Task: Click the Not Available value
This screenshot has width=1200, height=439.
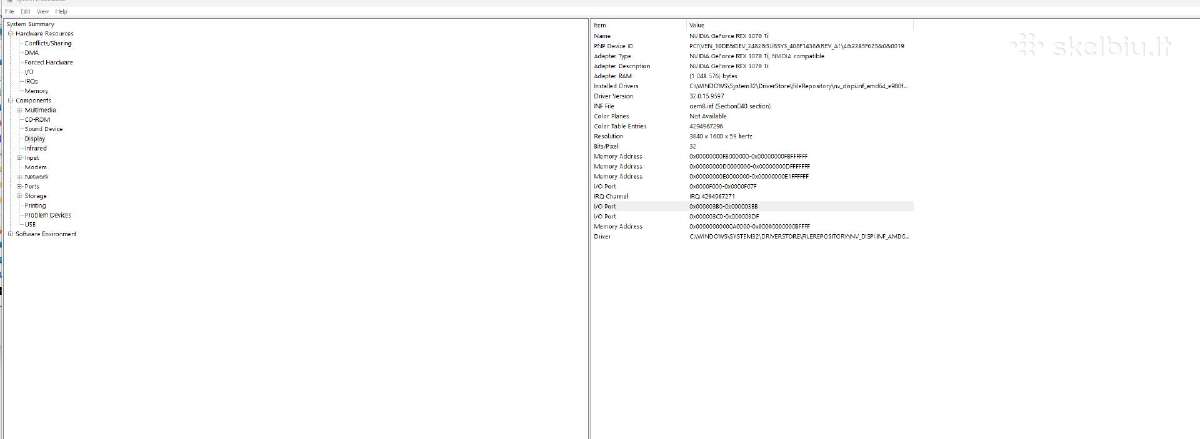Action: pyautogui.click(x=708, y=116)
